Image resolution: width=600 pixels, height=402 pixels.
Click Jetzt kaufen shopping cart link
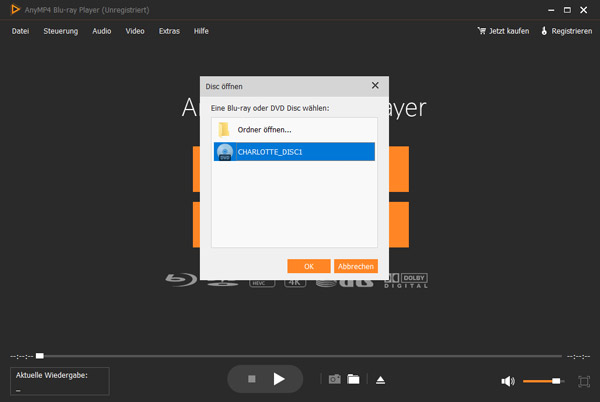click(x=503, y=31)
